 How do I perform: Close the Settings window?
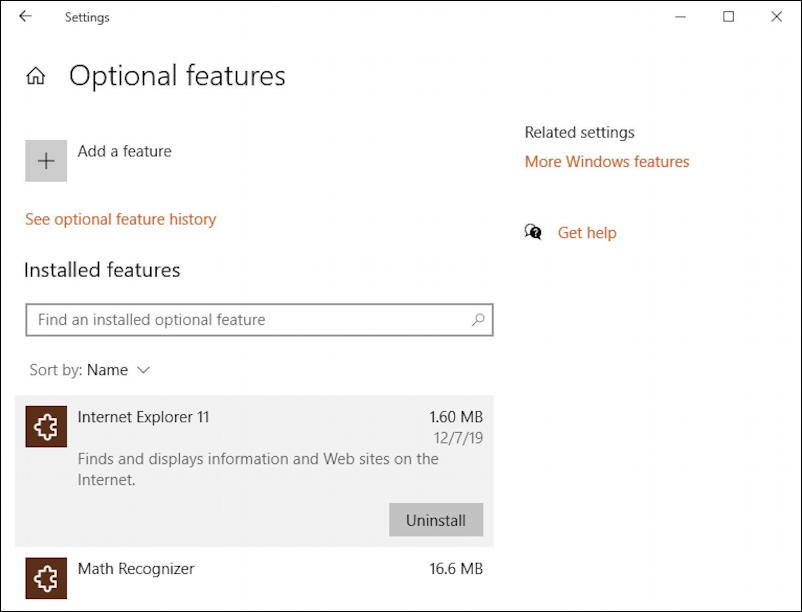776,17
